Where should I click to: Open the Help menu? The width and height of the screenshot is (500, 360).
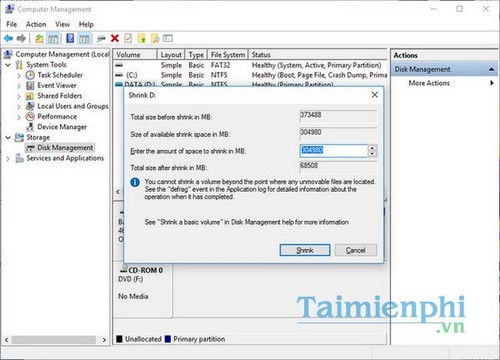pyautogui.click(x=86, y=24)
